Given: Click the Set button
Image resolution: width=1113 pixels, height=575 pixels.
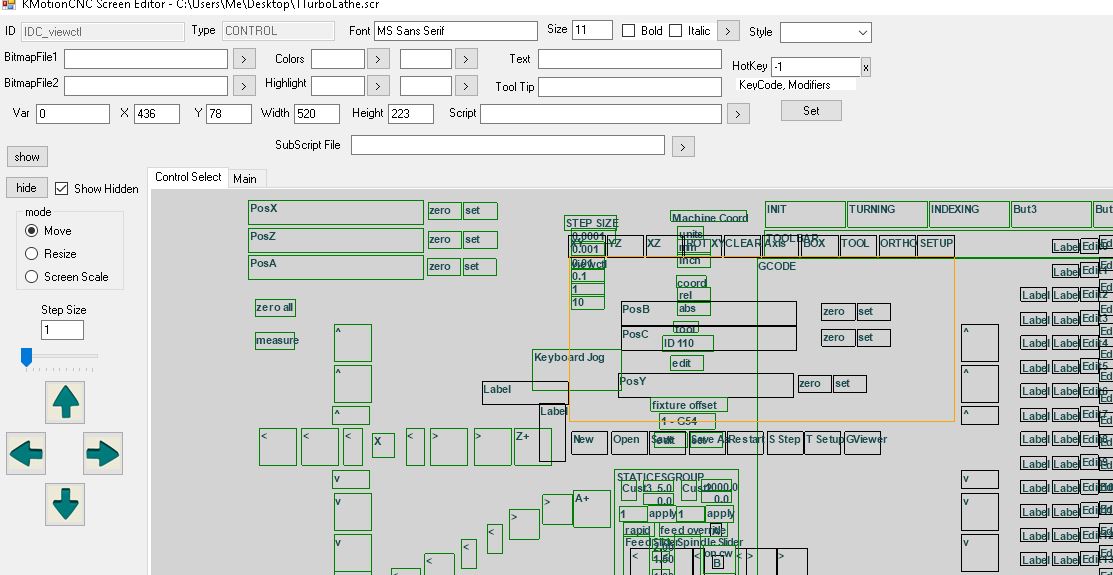Looking at the screenshot, I should [811, 111].
